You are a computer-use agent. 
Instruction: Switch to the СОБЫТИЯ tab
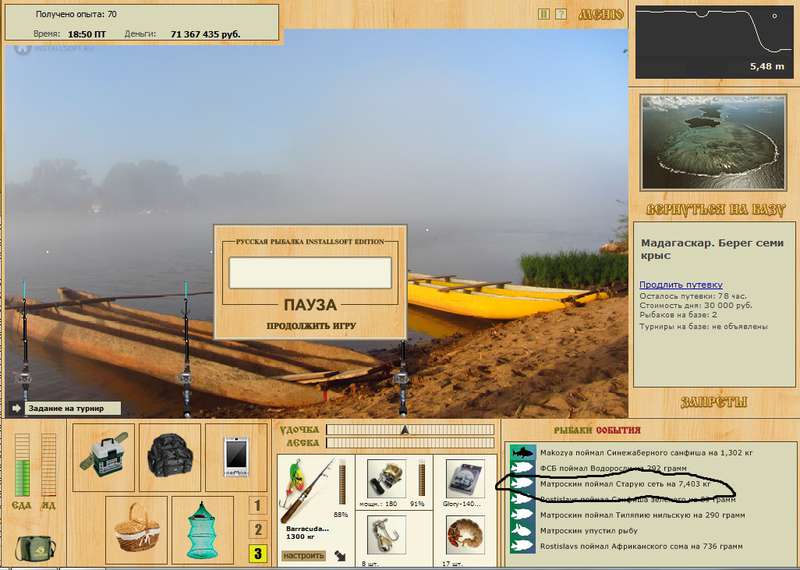pyautogui.click(x=618, y=430)
